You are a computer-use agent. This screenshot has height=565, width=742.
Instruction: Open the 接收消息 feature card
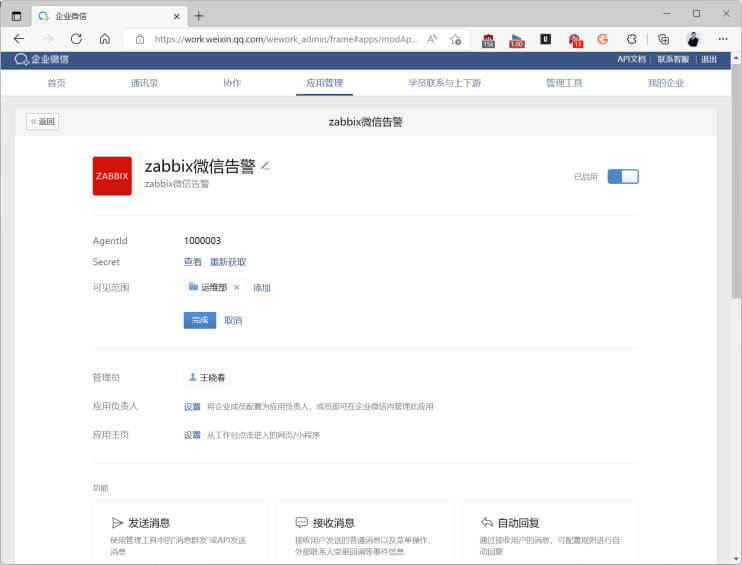pos(366,532)
